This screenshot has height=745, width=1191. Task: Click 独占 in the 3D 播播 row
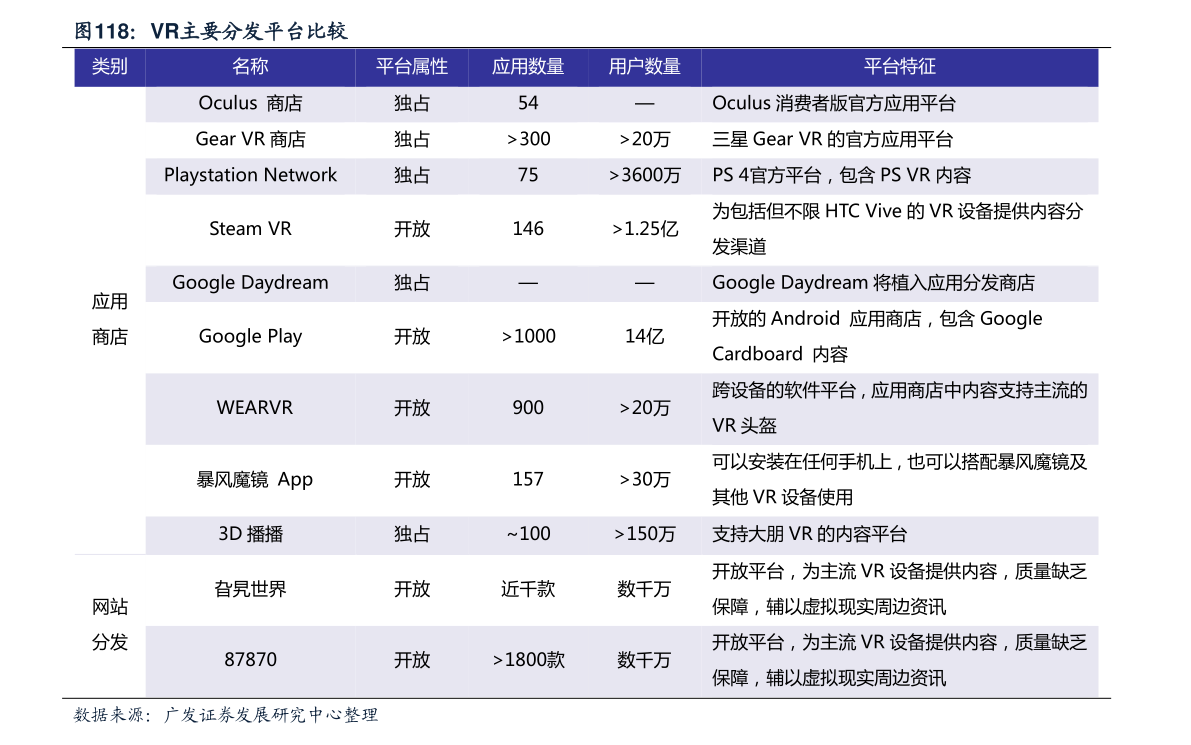[412, 534]
